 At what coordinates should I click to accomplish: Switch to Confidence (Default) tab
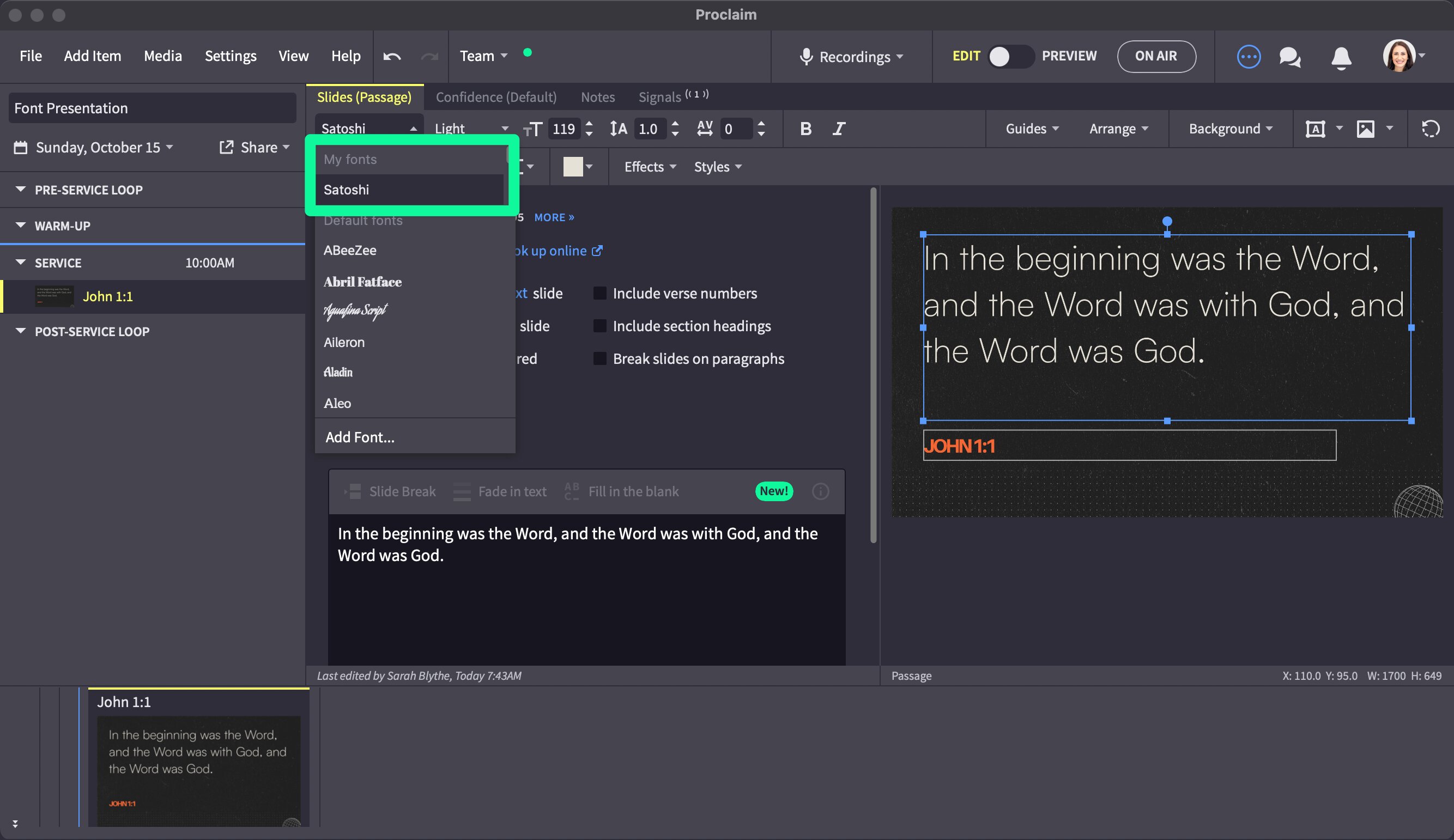(495, 97)
